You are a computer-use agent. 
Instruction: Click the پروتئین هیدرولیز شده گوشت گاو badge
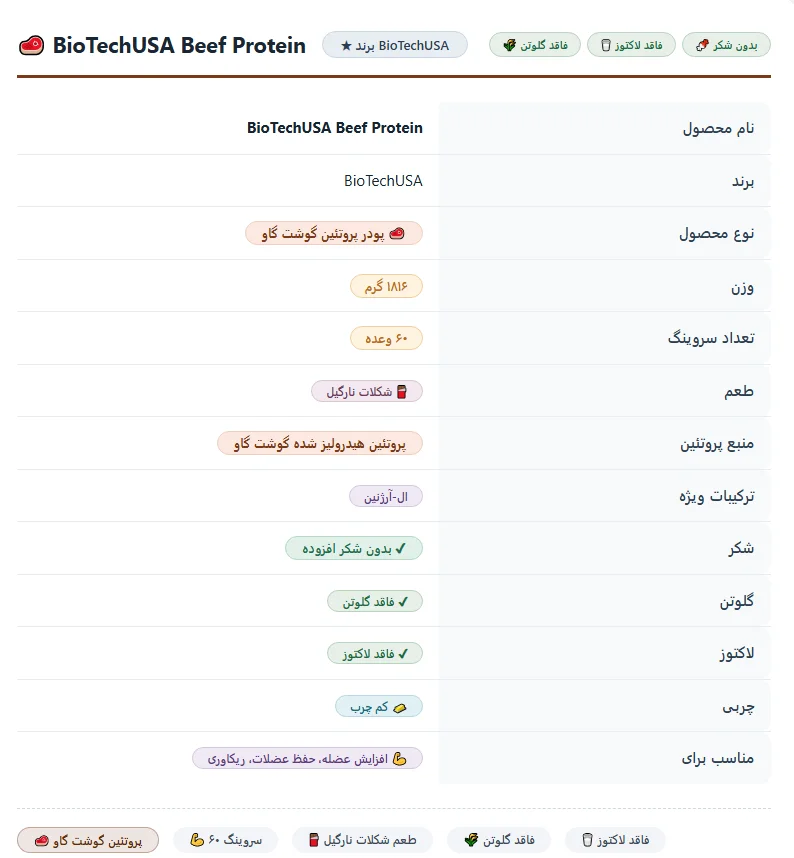(320, 444)
